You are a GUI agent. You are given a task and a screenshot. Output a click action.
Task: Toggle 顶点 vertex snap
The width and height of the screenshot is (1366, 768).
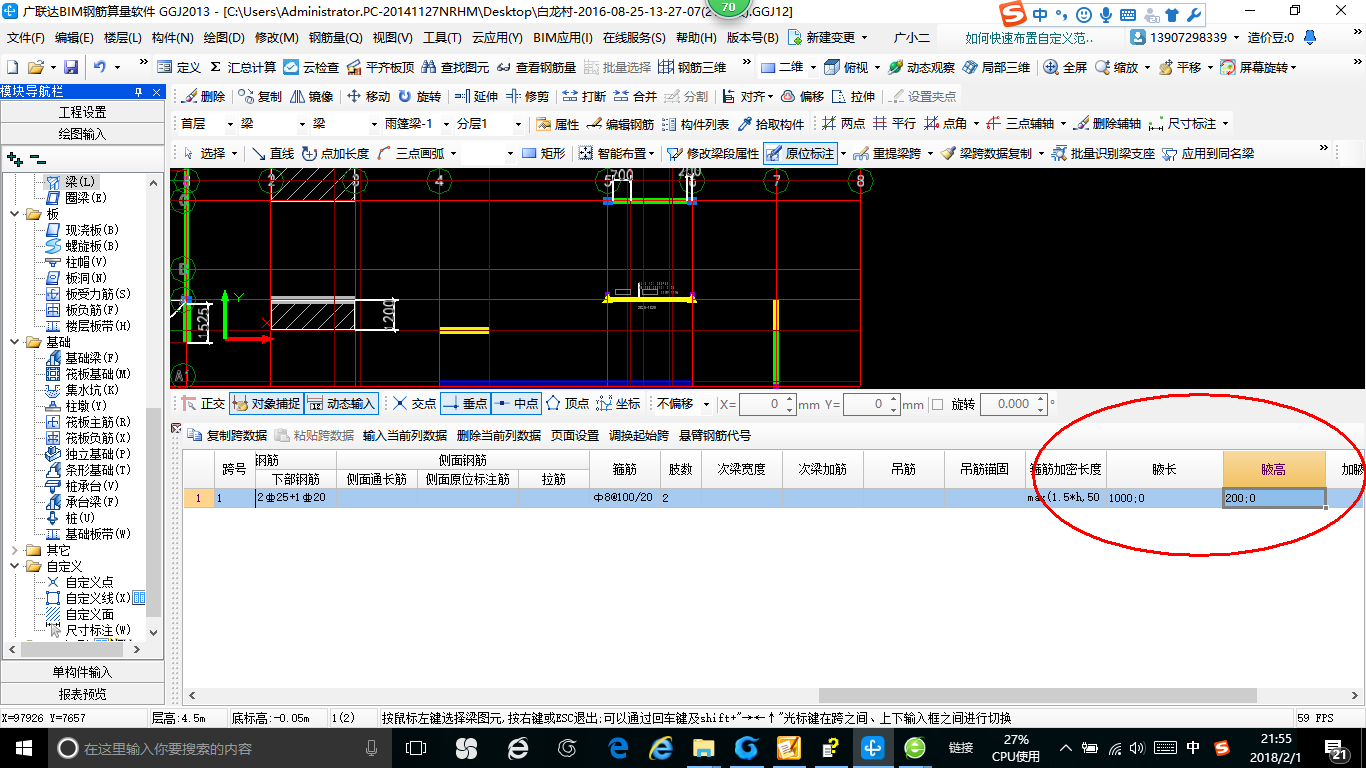pyautogui.click(x=567, y=404)
